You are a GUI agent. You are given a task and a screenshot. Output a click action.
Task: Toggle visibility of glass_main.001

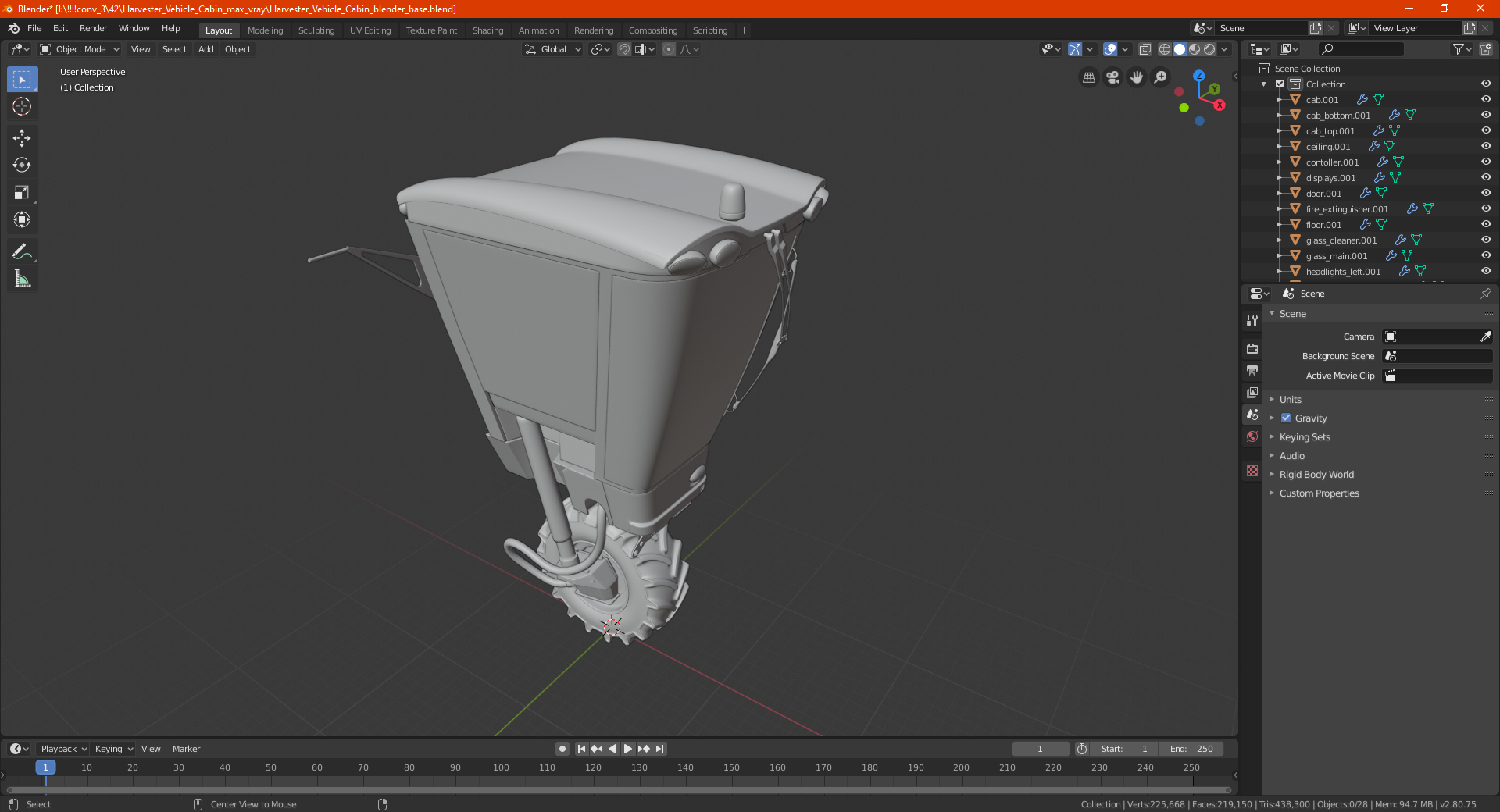pyautogui.click(x=1486, y=255)
